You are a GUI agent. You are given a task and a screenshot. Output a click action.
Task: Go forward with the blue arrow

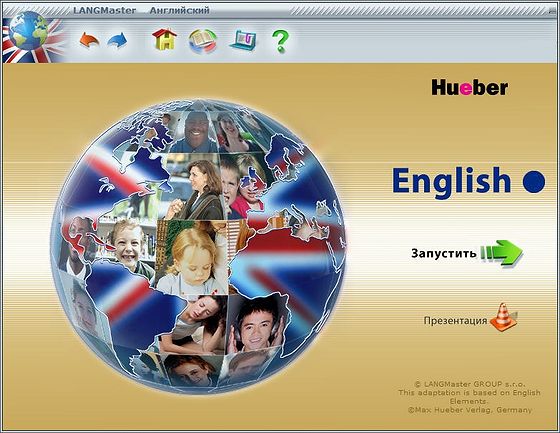pyautogui.click(x=117, y=40)
